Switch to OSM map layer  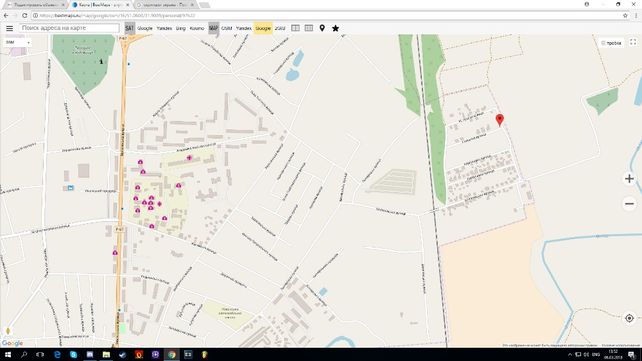pos(226,28)
